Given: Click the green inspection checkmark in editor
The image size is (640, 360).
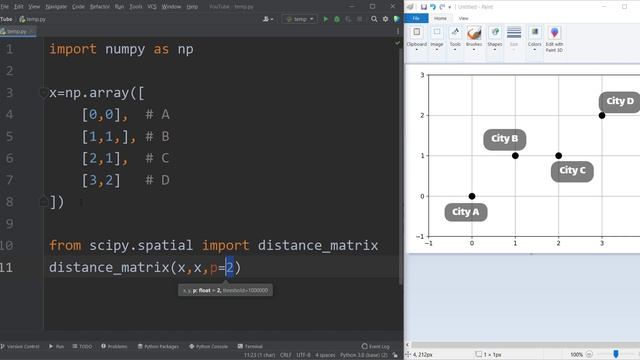Looking at the screenshot, I should point(398,43).
